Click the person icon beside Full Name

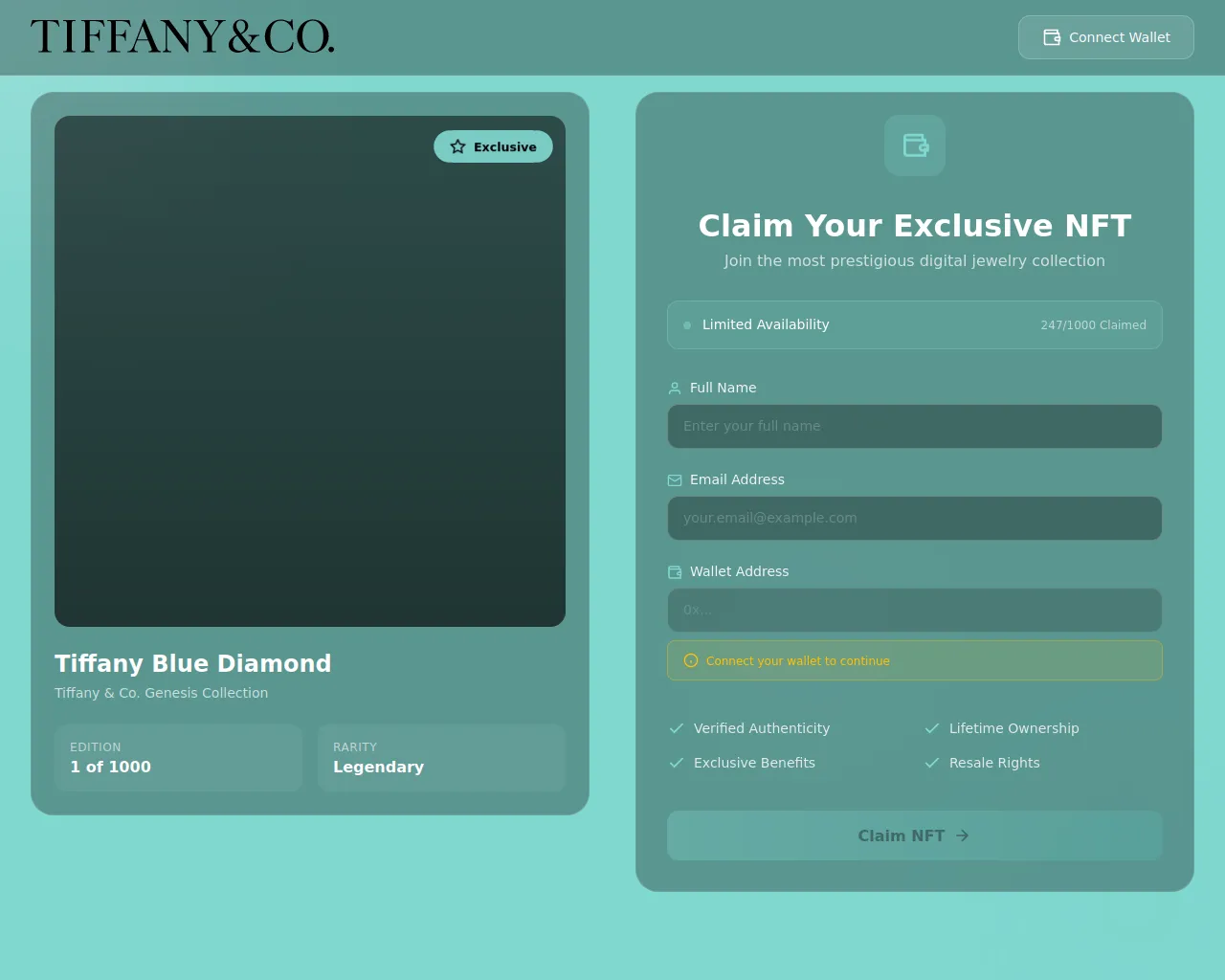[675, 388]
